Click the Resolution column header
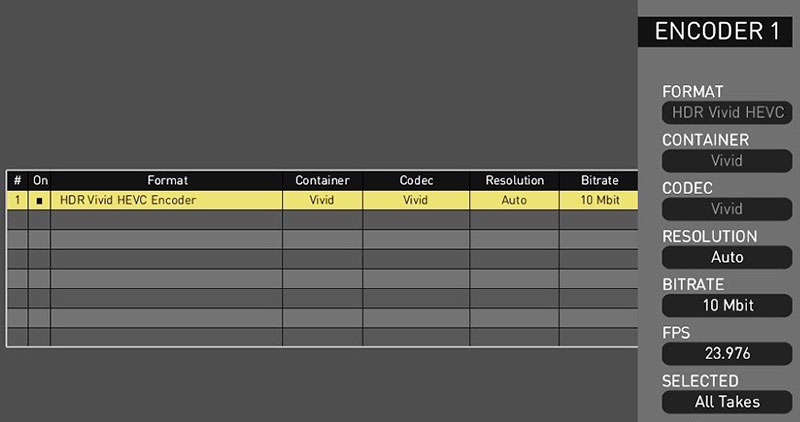The image size is (800, 422). [x=514, y=181]
